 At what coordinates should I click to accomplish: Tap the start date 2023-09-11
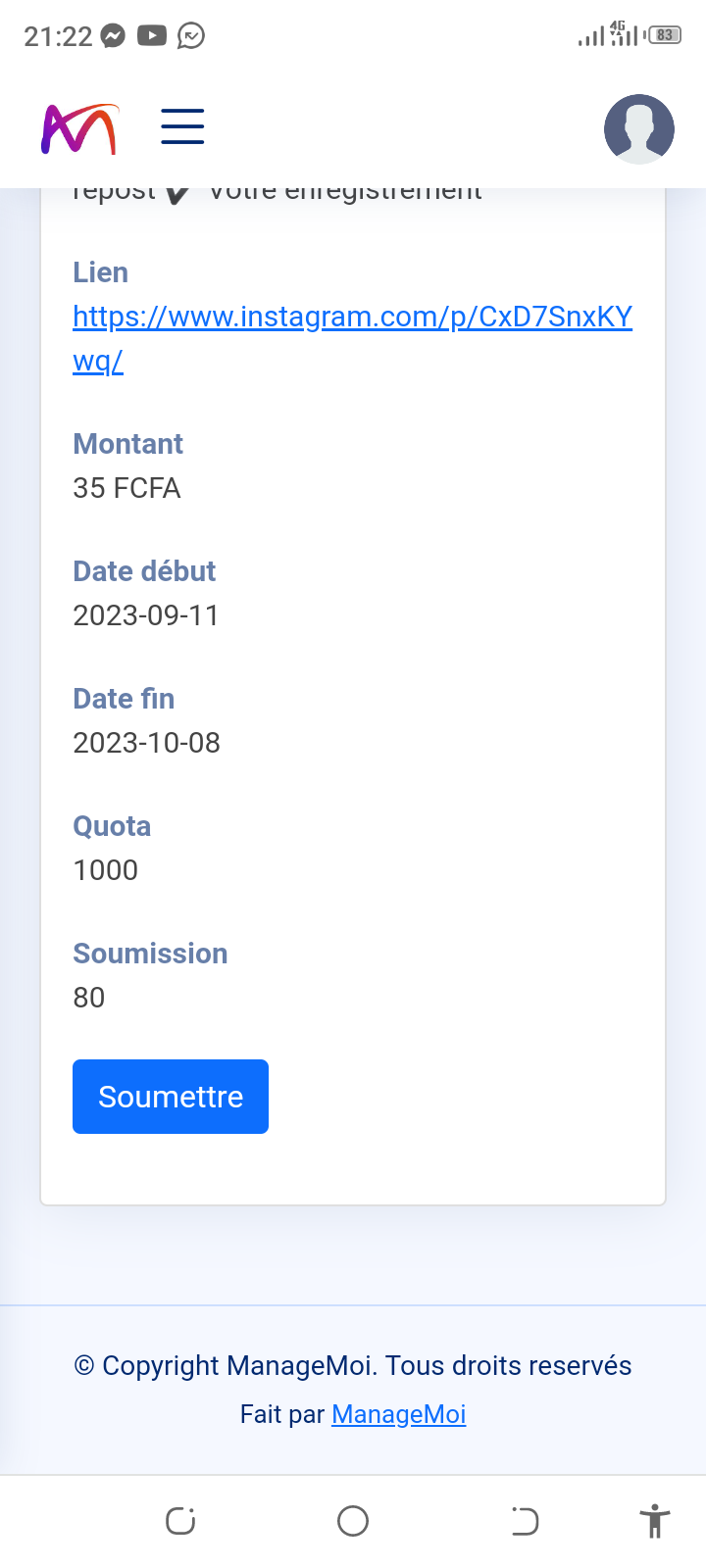146,615
